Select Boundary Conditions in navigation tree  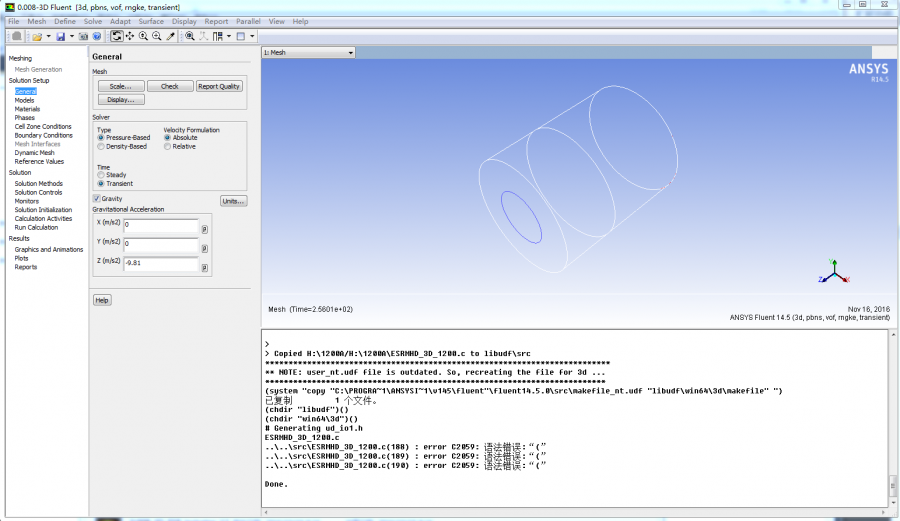[x=44, y=135]
